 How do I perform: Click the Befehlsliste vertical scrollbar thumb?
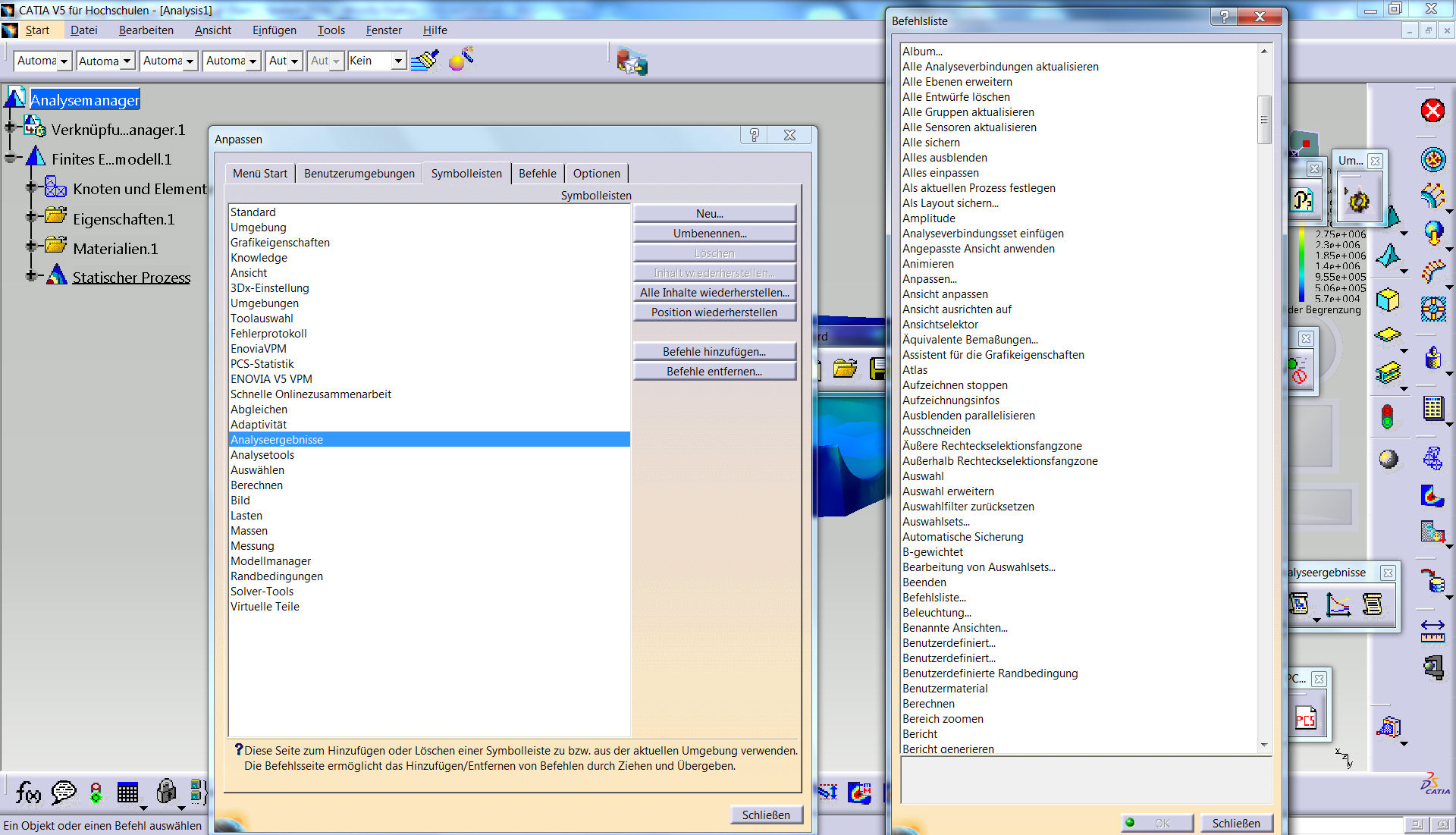click(1264, 120)
